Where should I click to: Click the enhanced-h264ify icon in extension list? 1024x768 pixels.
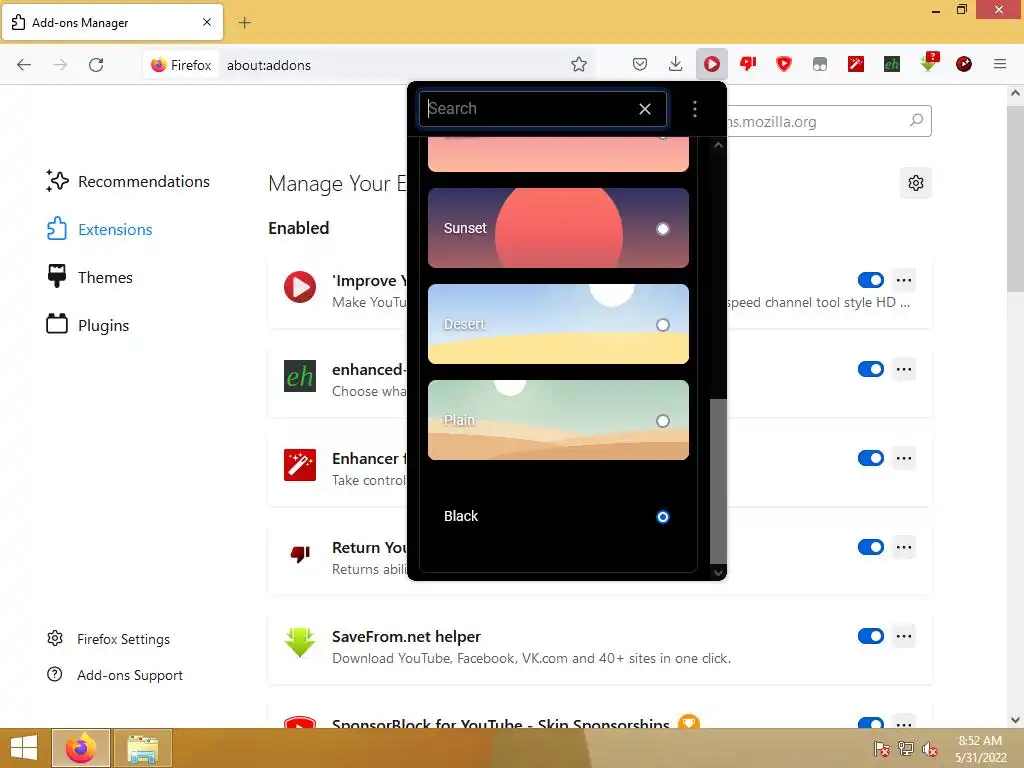[300, 376]
